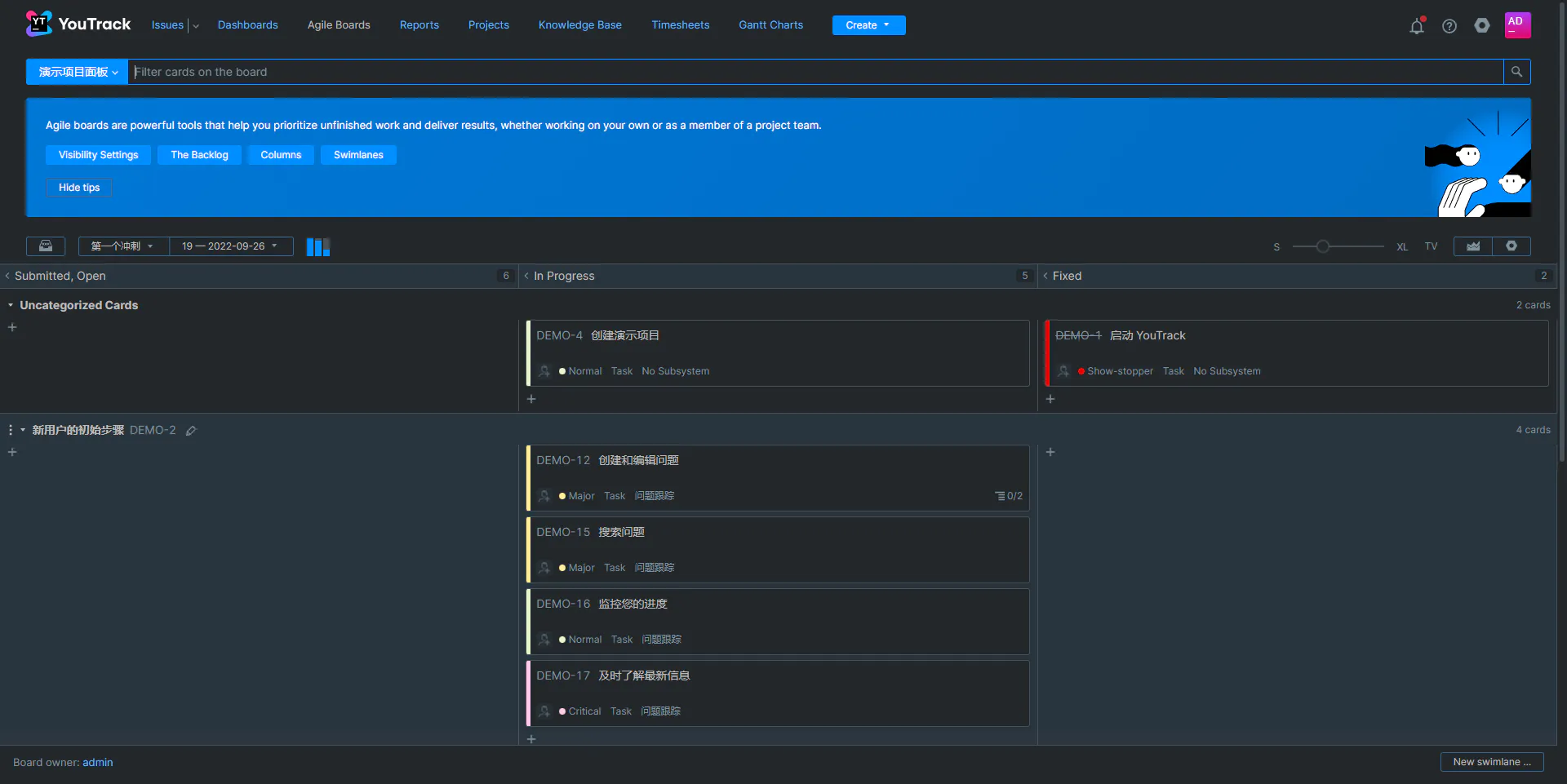Collapse Submitted, Open column
This screenshot has height=784, width=1567.
click(7, 276)
